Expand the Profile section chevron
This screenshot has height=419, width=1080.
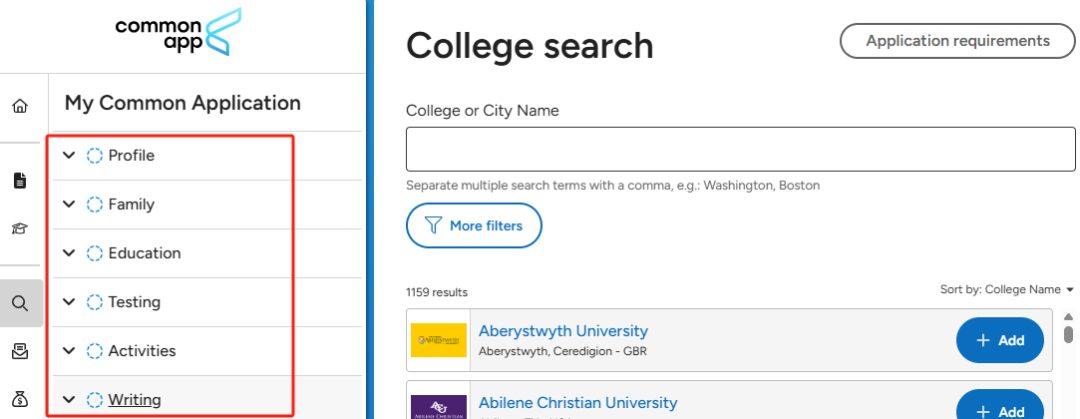(69, 156)
